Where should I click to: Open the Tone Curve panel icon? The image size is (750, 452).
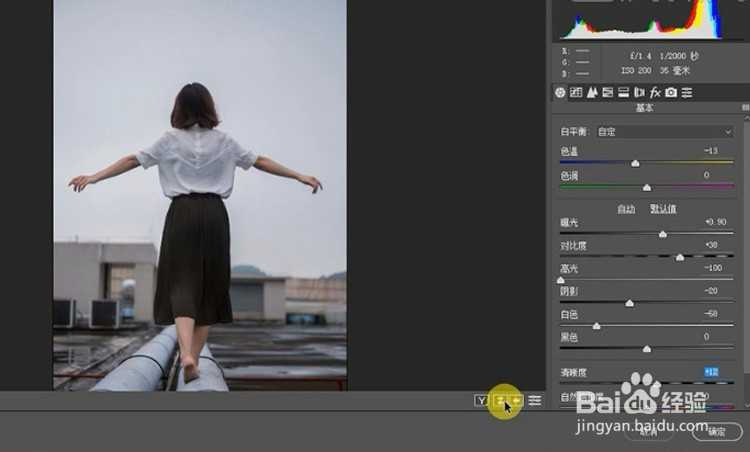(576, 92)
